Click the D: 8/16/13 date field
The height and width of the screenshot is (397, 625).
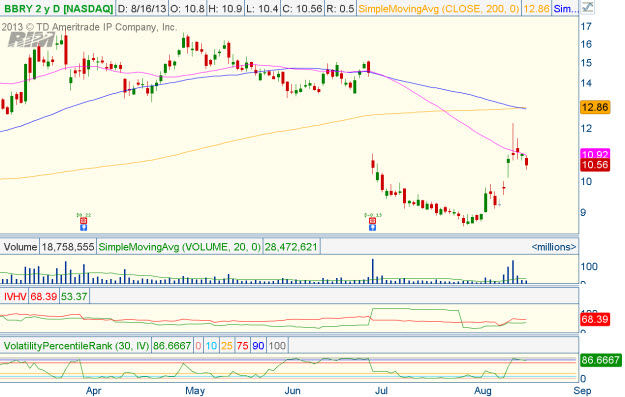[142, 8]
